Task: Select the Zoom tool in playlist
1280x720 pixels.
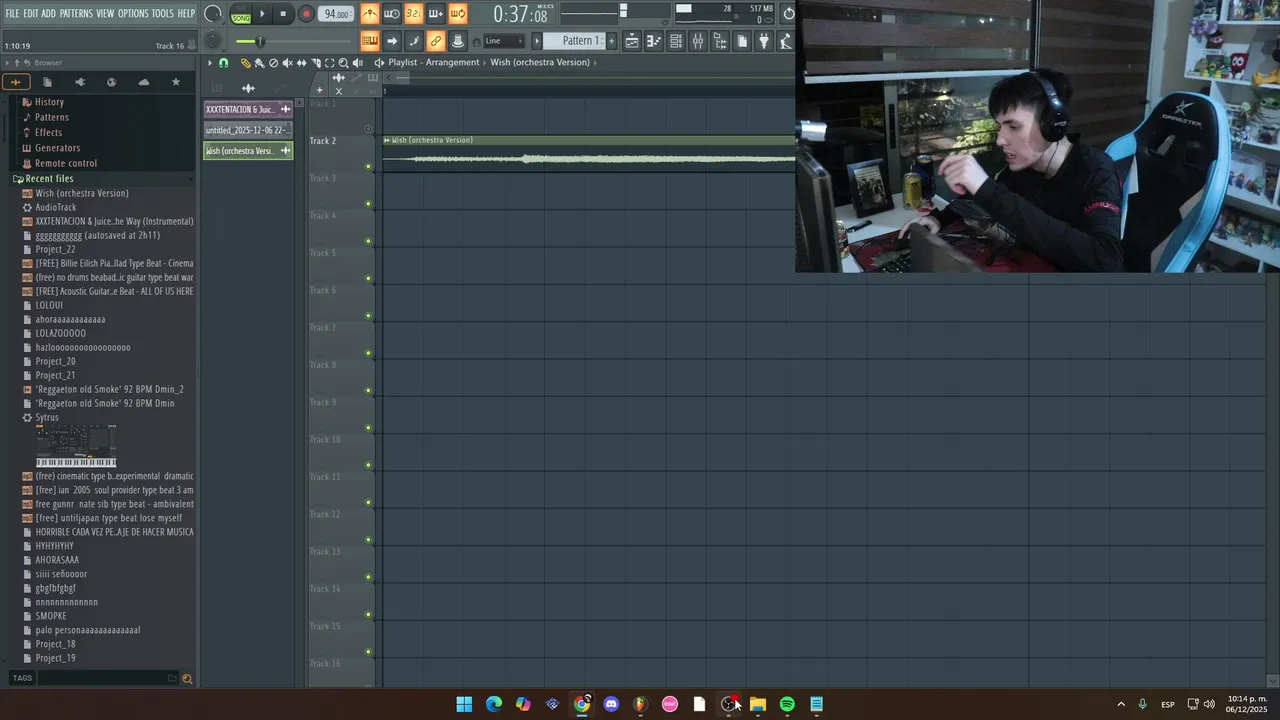Action: pyautogui.click(x=343, y=62)
